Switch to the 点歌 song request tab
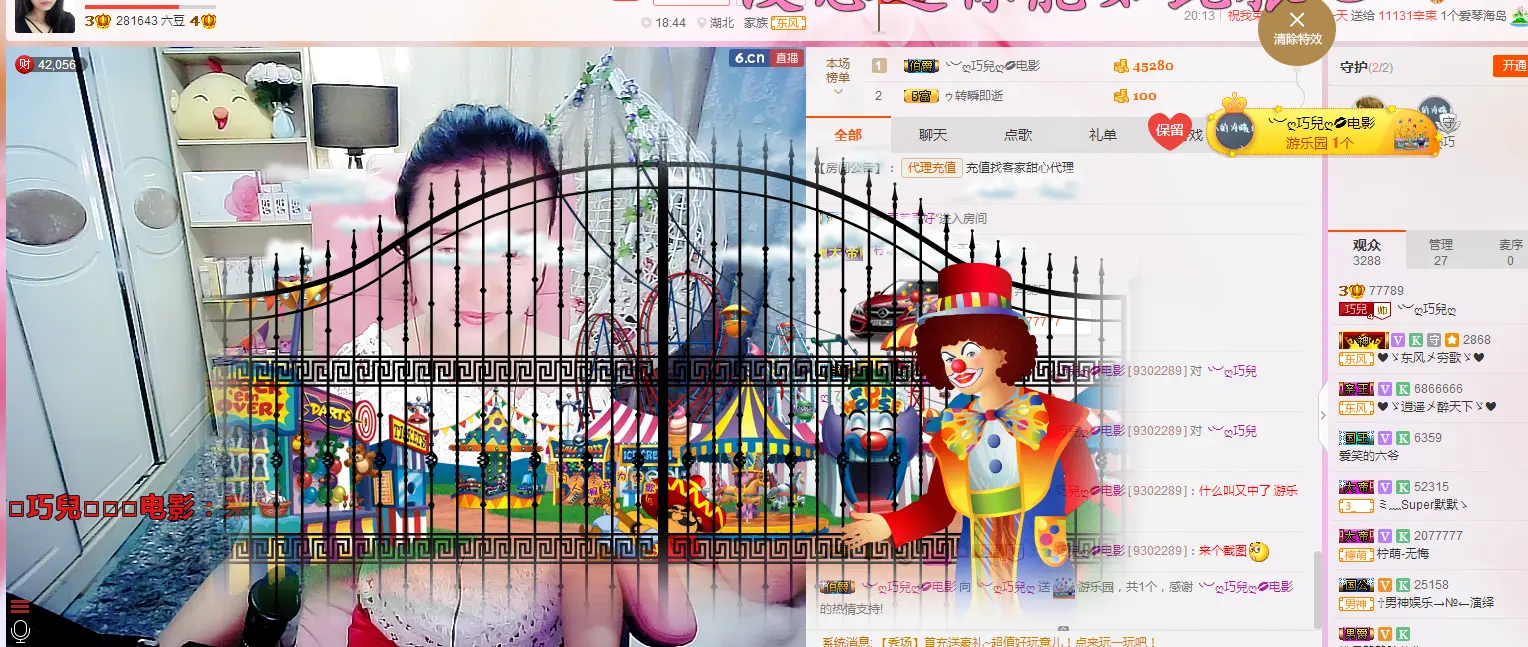Image resolution: width=1528 pixels, height=647 pixels. click(1018, 135)
